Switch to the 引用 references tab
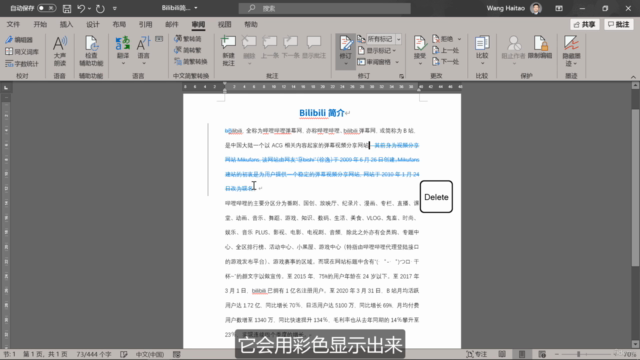The height and width of the screenshot is (360, 640). point(145,24)
